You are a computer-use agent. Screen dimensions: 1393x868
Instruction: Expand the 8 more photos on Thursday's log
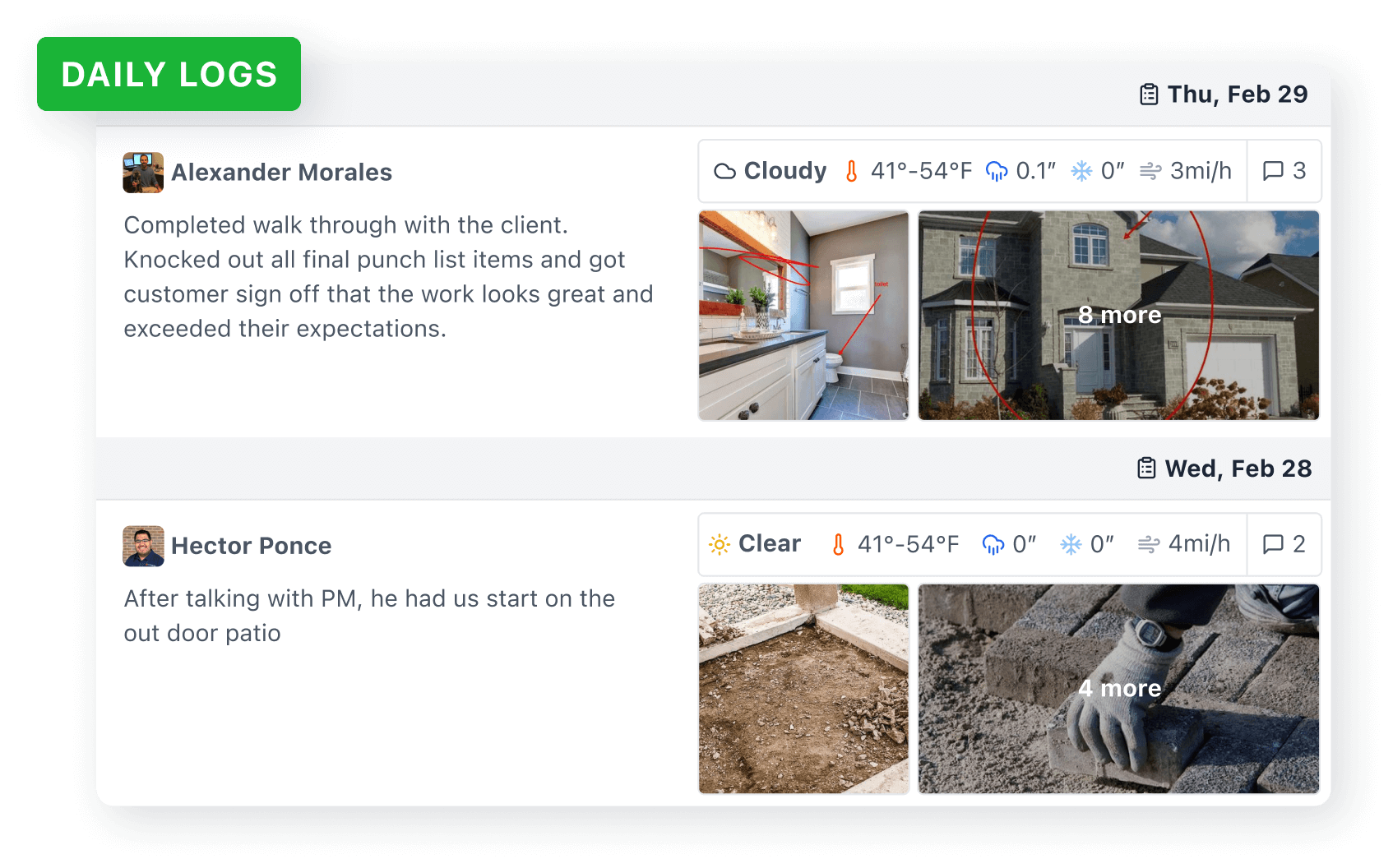(1119, 315)
